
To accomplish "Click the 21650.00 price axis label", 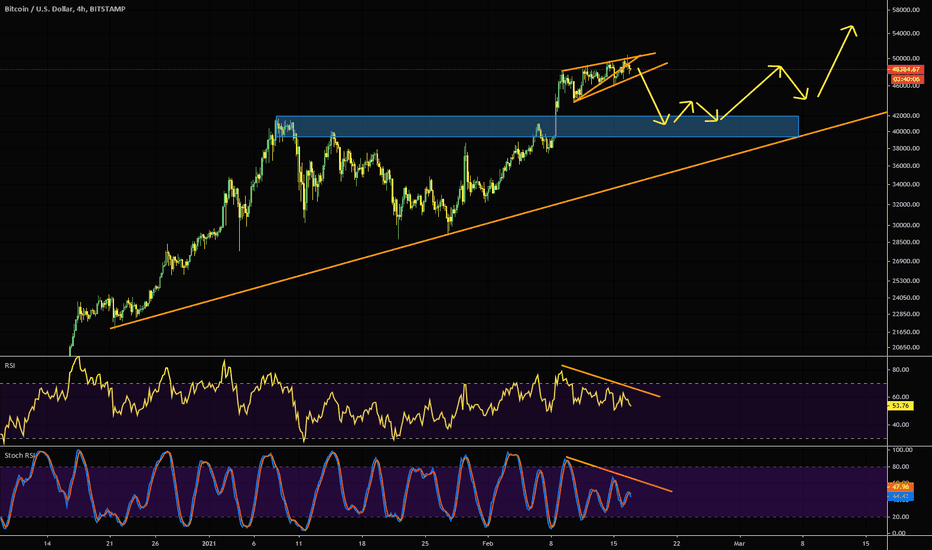I will [906, 331].
